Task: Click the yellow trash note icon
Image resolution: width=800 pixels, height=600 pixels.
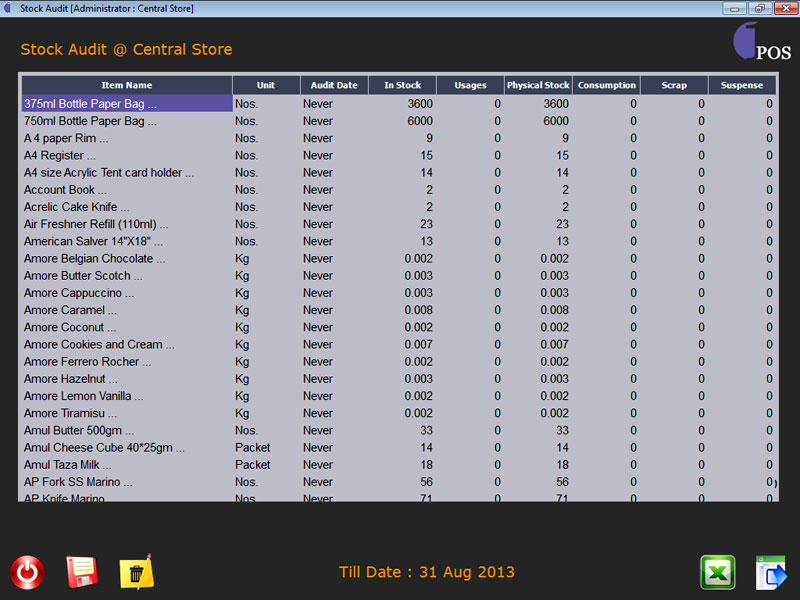Action: pos(136,572)
